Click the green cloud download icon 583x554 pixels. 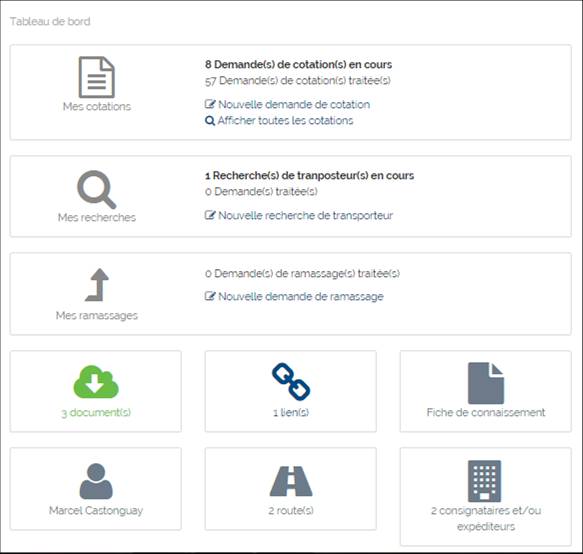(96, 382)
